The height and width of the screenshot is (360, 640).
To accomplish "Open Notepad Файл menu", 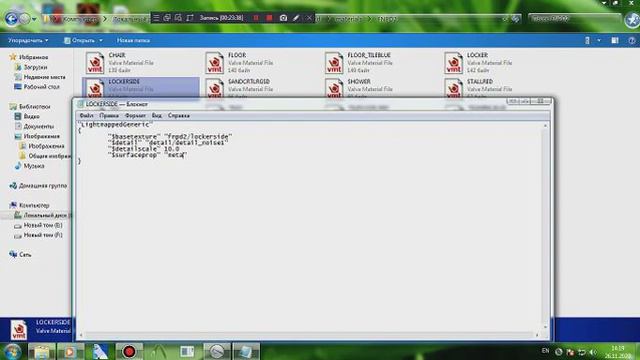I will [86, 116].
